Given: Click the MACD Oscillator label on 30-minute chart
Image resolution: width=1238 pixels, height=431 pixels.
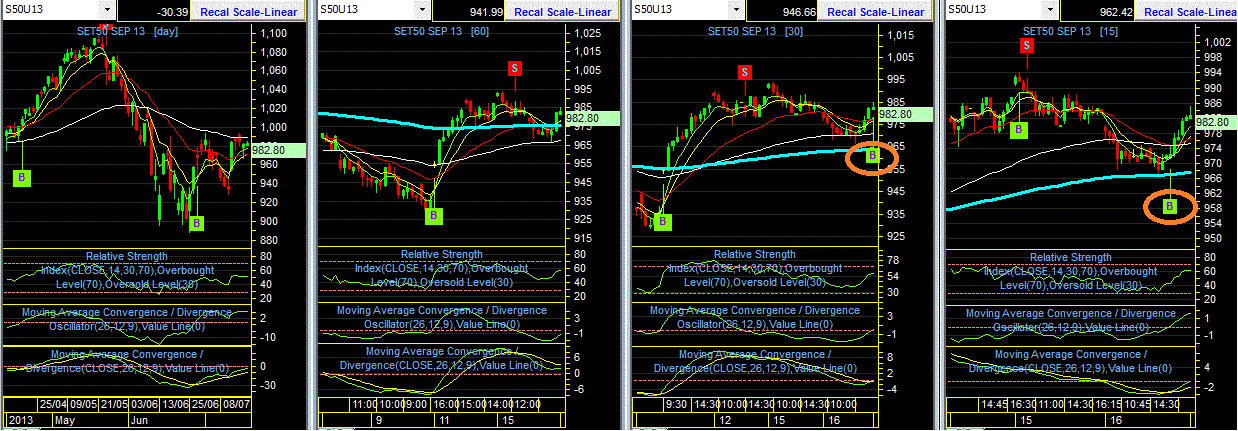Looking at the screenshot, I should (x=755, y=317).
